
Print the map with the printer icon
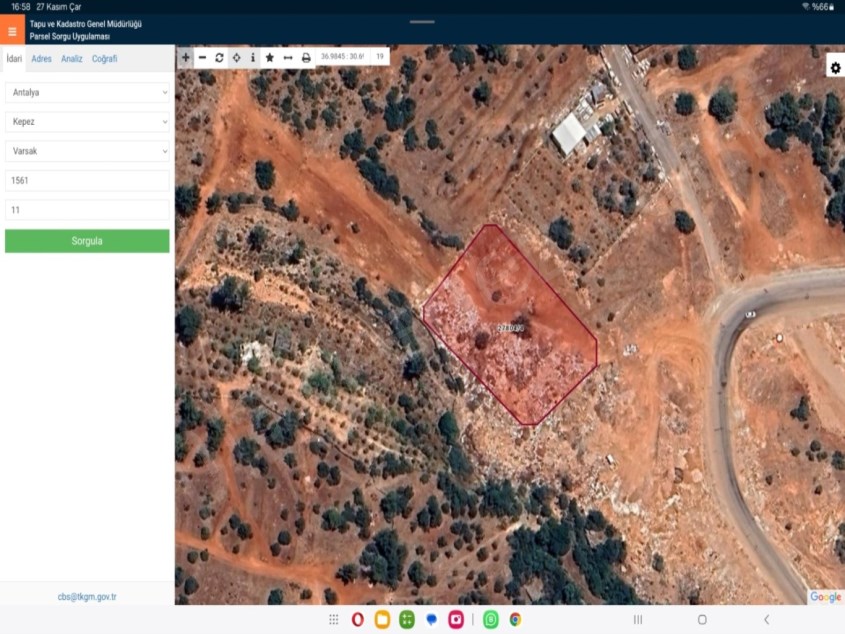coord(306,58)
